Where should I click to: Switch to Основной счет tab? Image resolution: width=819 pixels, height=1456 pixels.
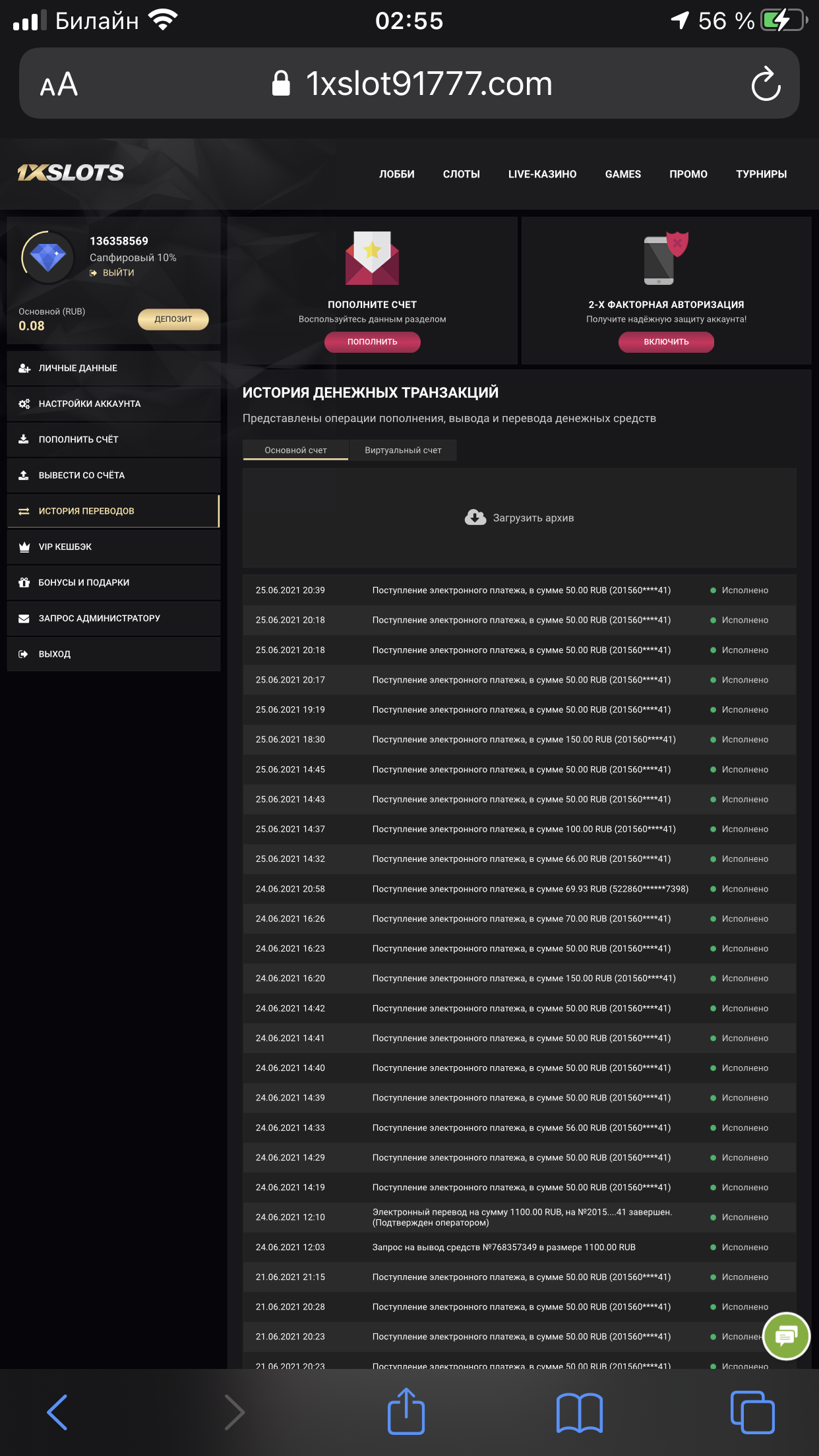click(295, 450)
